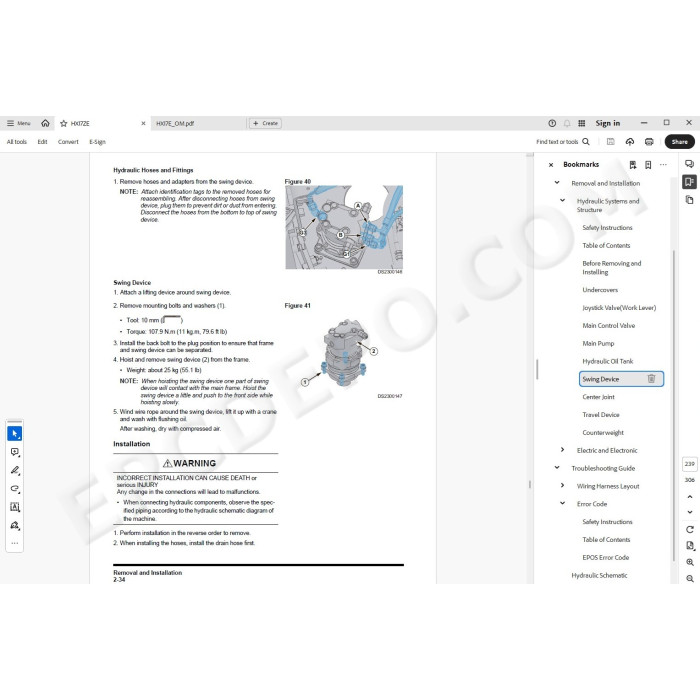Open the All tools menu

tap(17, 142)
